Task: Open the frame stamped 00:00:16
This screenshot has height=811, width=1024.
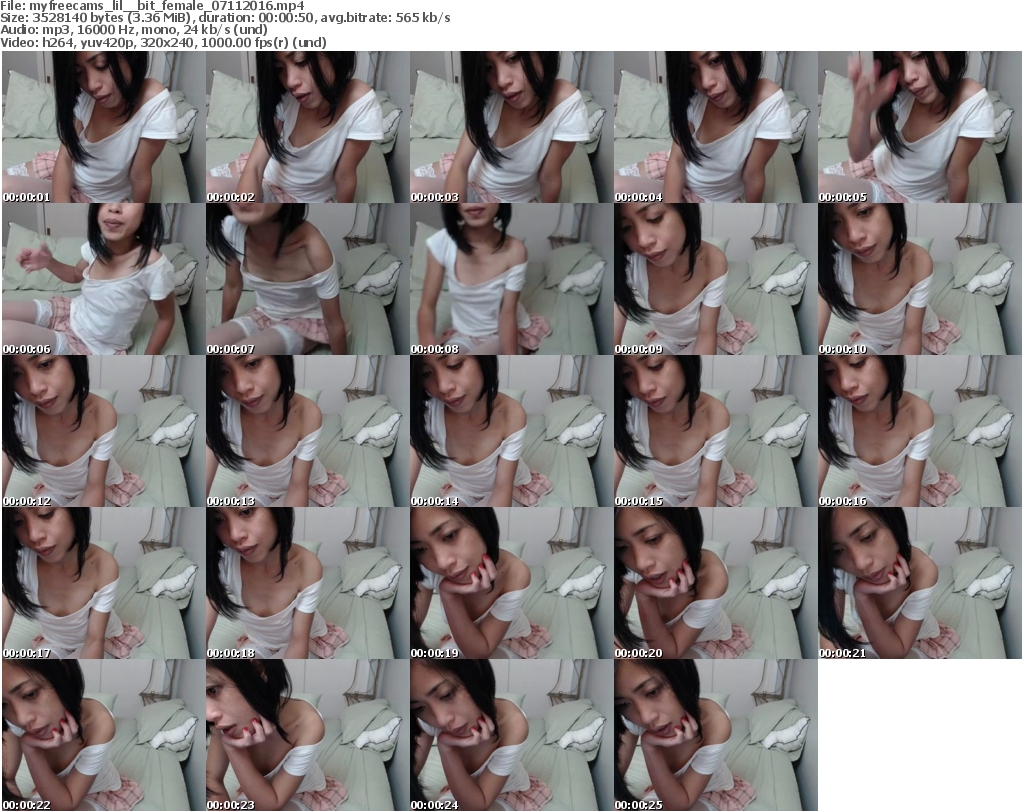Action: tap(918, 431)
